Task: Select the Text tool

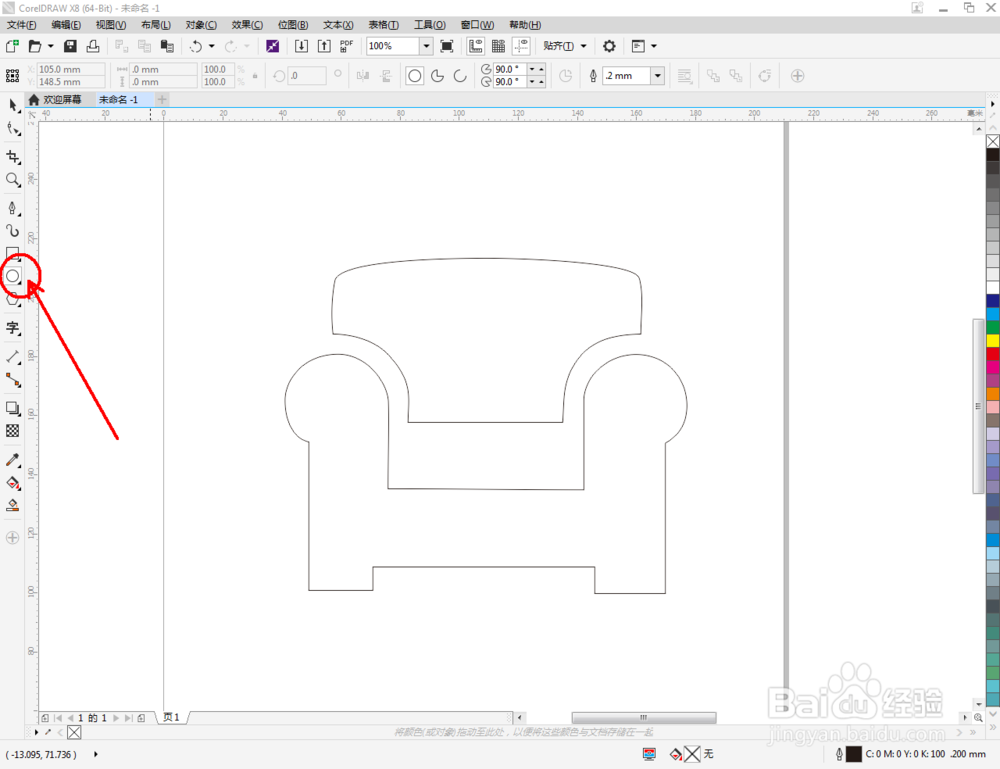Action: (13, 328)
